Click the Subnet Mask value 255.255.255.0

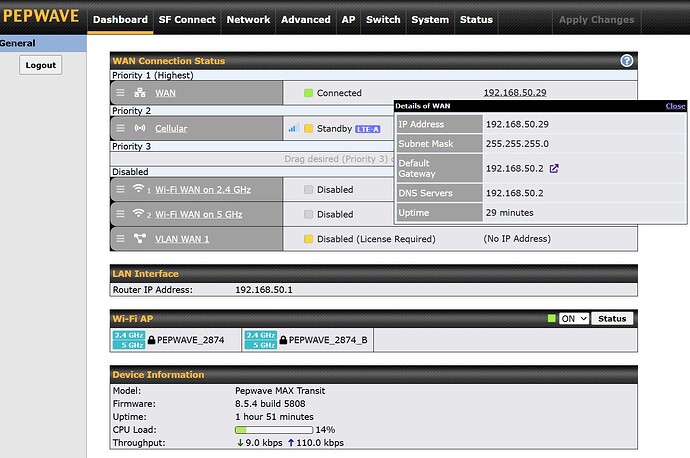[x=517, y=144]
